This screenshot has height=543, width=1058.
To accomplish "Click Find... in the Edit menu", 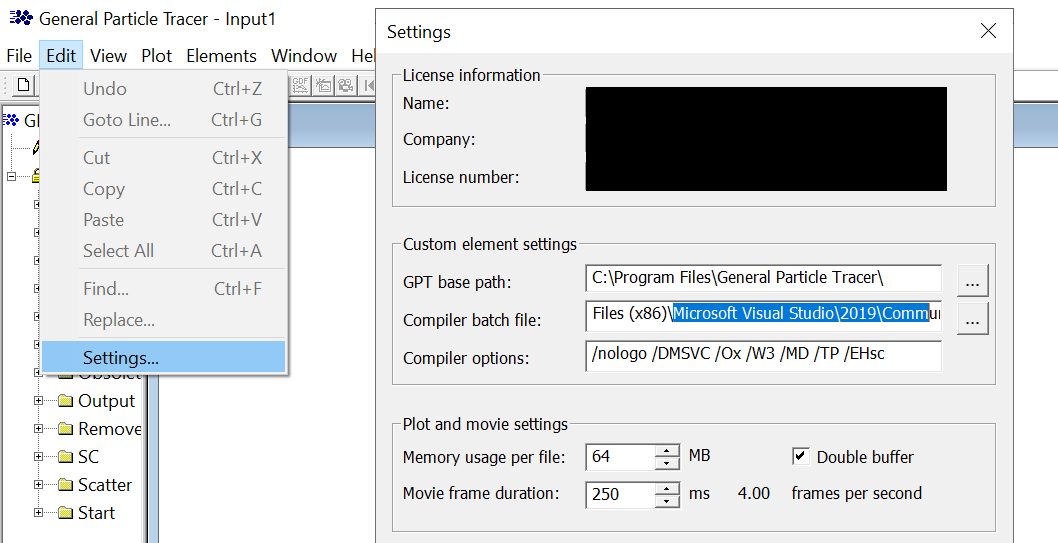I will point(163,288).
